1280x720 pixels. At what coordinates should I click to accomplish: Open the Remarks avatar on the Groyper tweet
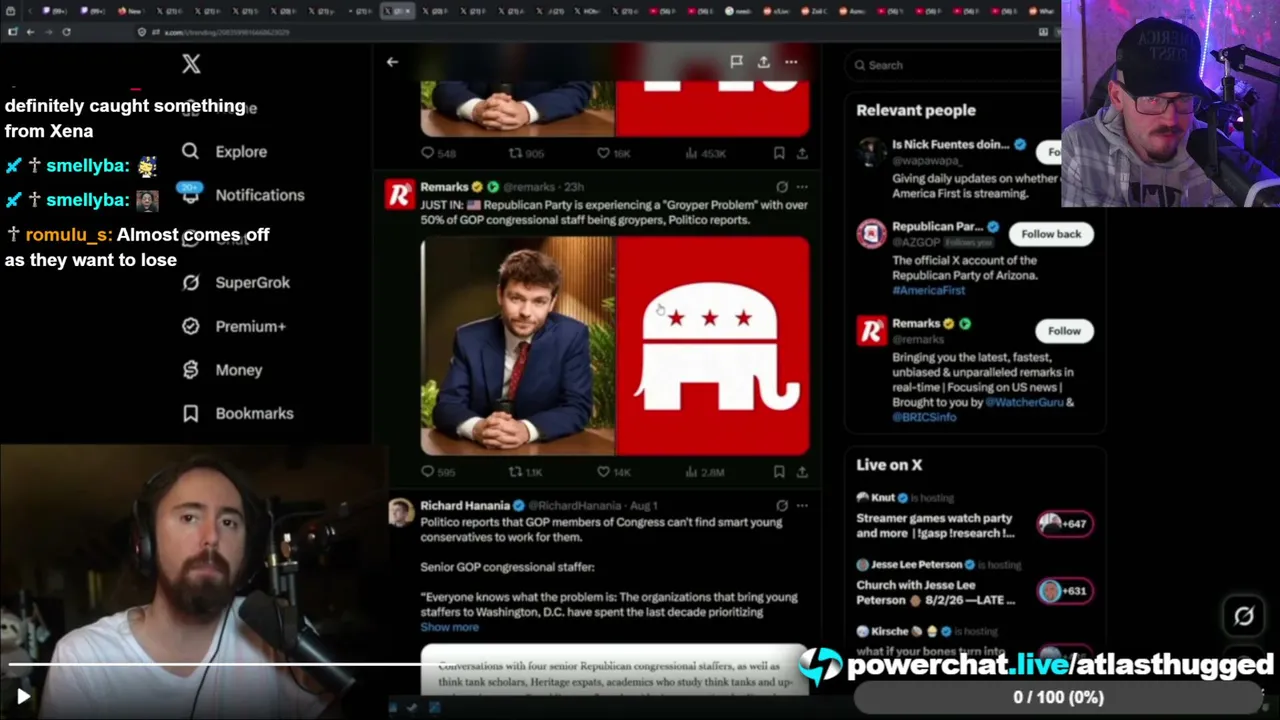click(x=400, y=194)
